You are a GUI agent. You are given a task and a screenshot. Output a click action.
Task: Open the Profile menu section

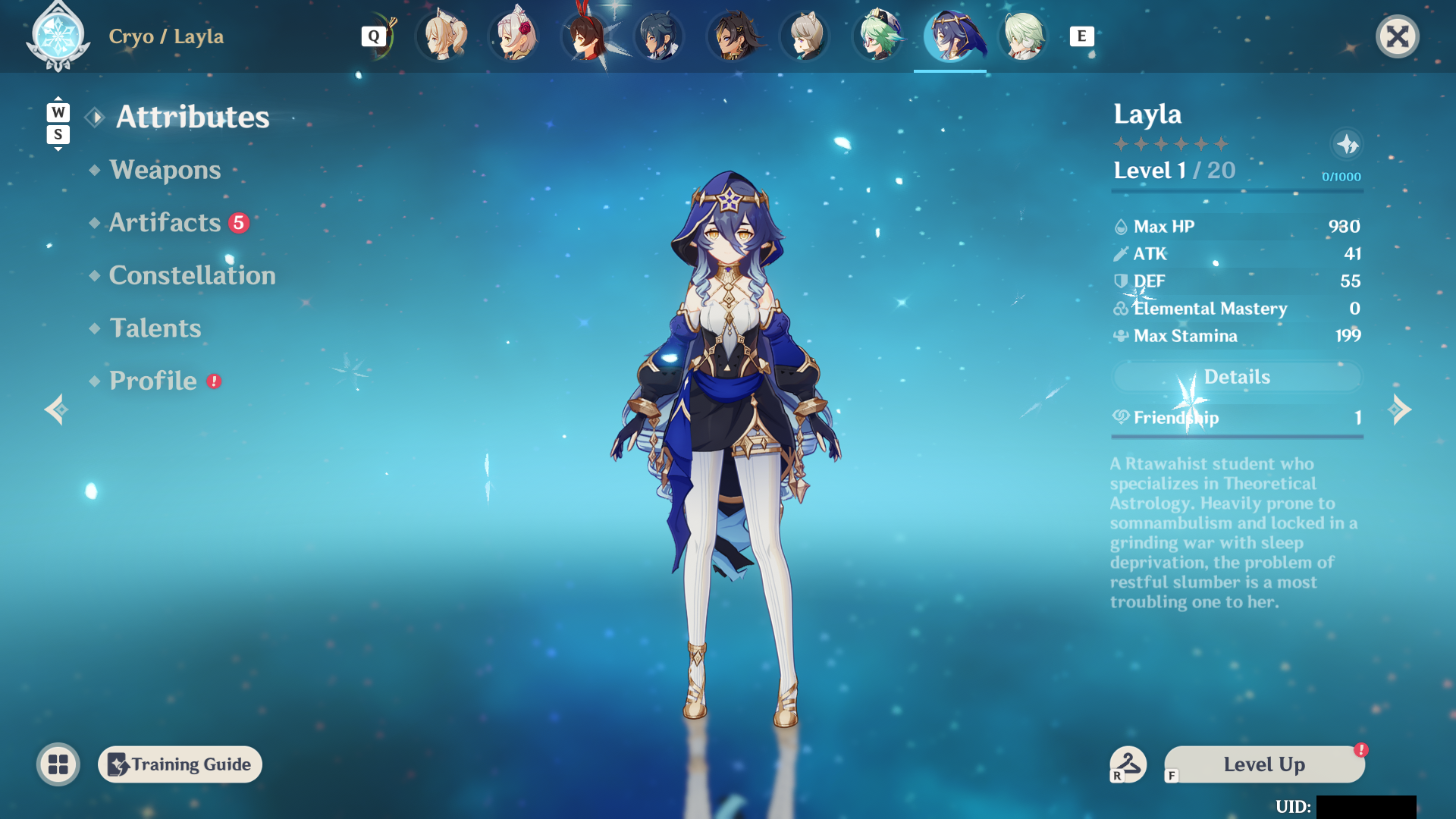coord(153,381)
